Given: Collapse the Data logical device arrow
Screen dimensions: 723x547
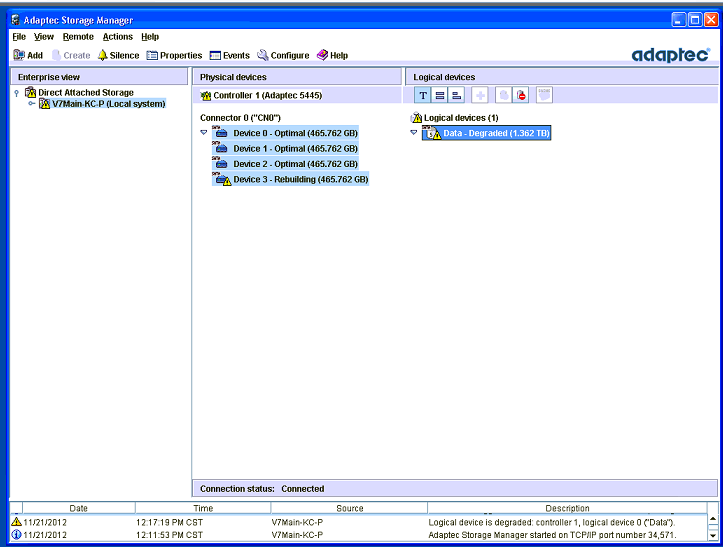Looking at the screenshot, I should pyautogui.click(x=414, y=132).
